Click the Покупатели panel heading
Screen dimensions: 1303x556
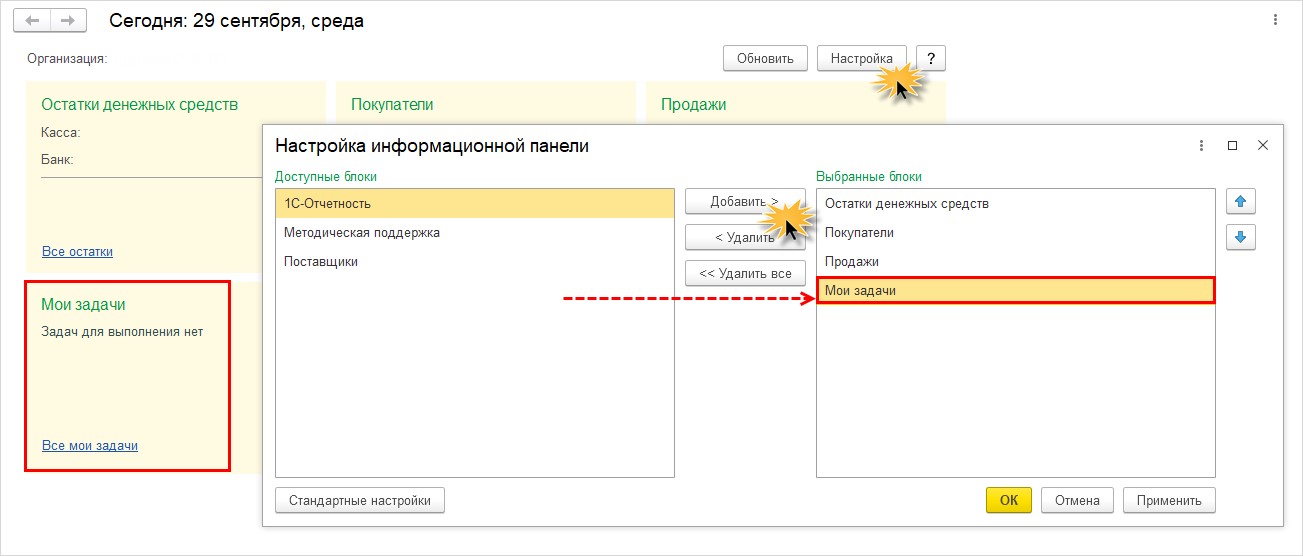[x=392, y=104]
